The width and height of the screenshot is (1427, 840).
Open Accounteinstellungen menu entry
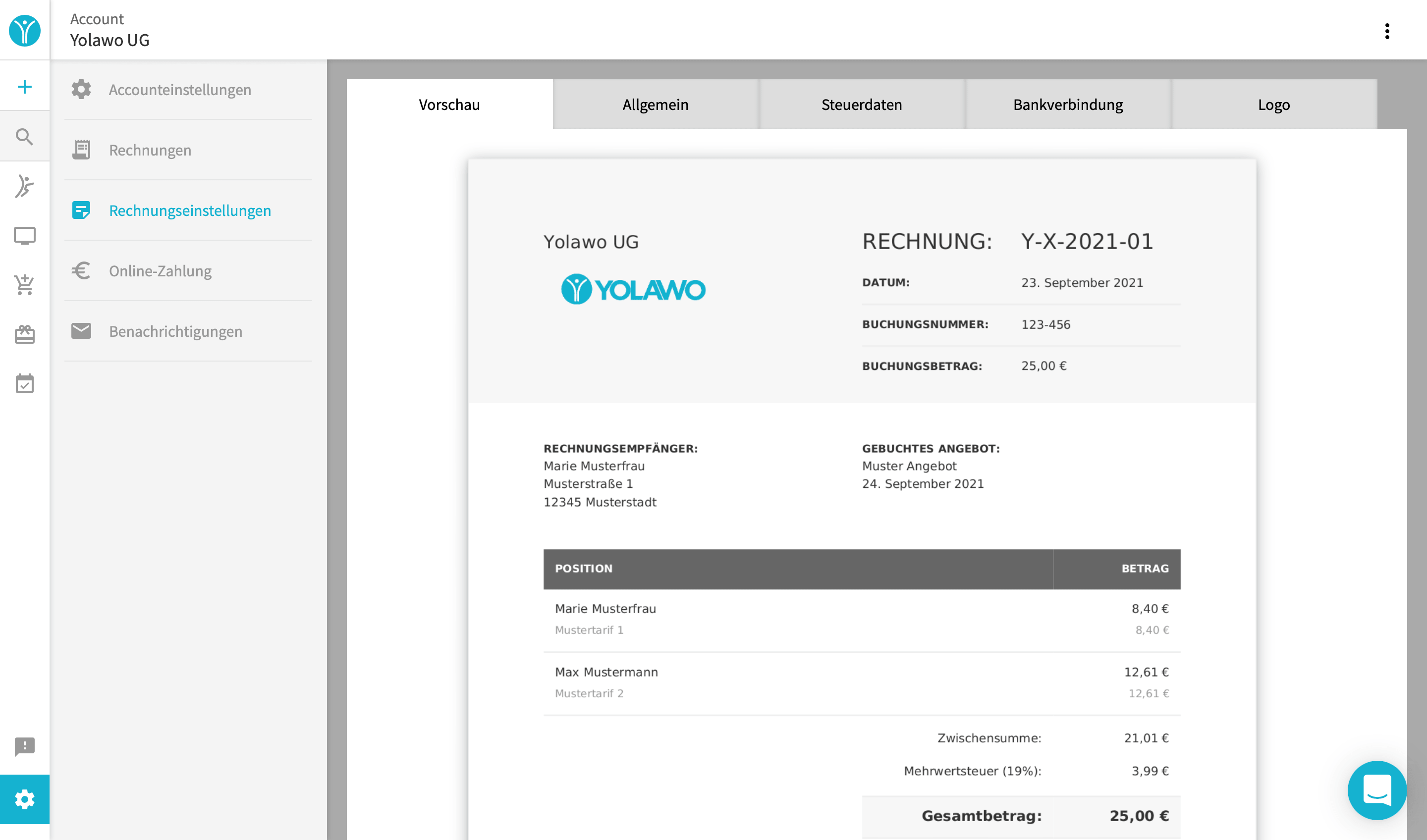(x=189, y=90)
